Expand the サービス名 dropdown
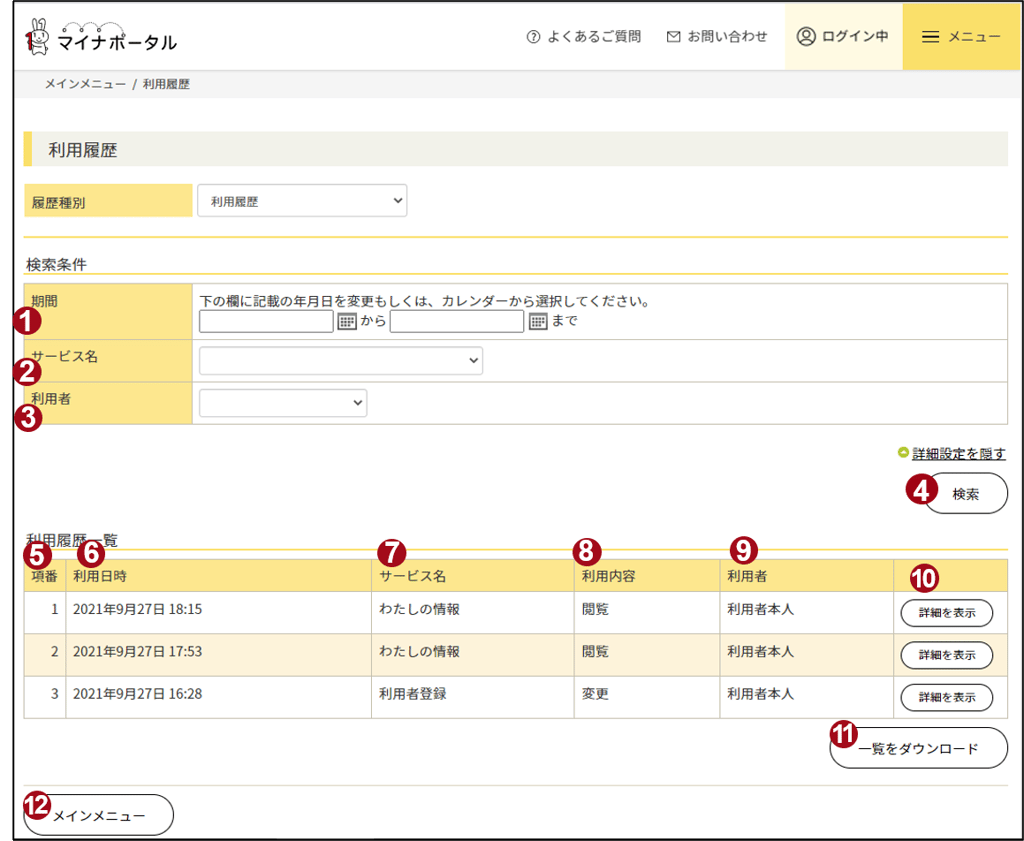Image resolution: width=1024 pixels, height=841 pixels. (x=340, y=361)
